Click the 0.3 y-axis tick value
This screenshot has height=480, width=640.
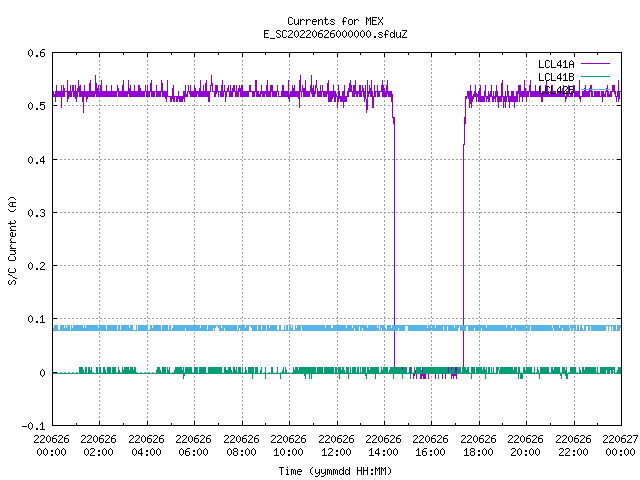[36, 213]
